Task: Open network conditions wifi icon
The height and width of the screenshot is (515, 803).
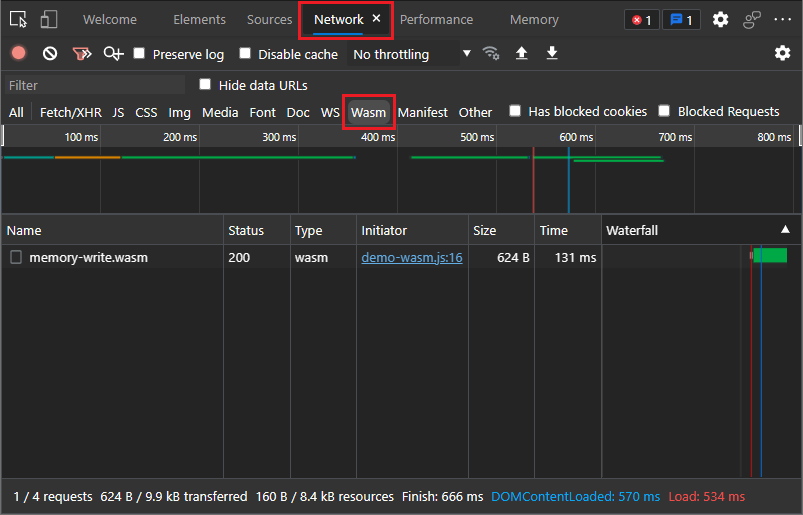Action: click(x=490, y=53)
